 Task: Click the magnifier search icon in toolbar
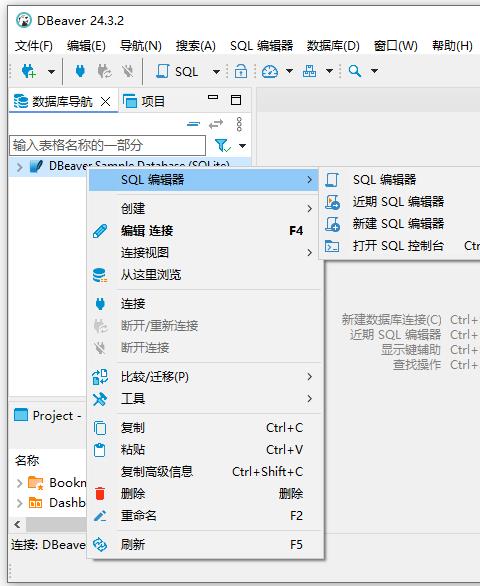click(x=354, y=71)
